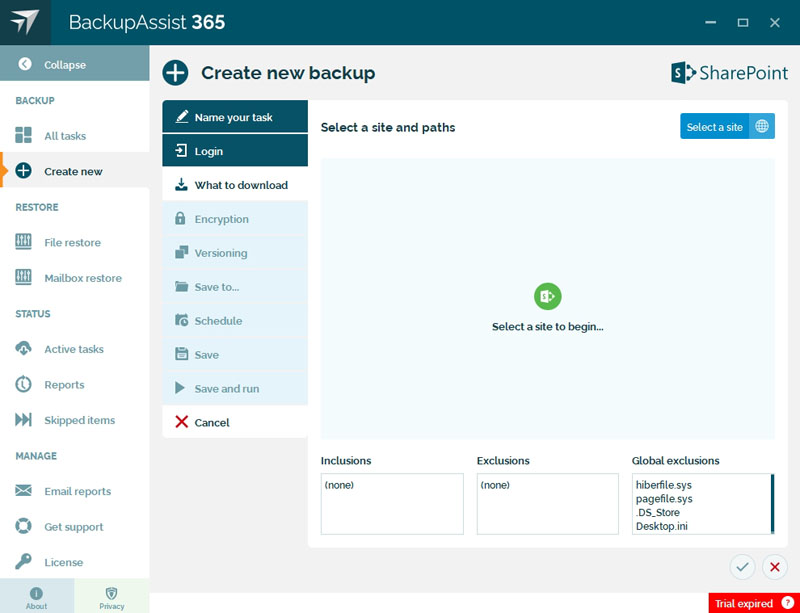Go to the Encryption step
Image resolution: width=800 pixels, height=613 pixels.
click(x=235, y=219)
